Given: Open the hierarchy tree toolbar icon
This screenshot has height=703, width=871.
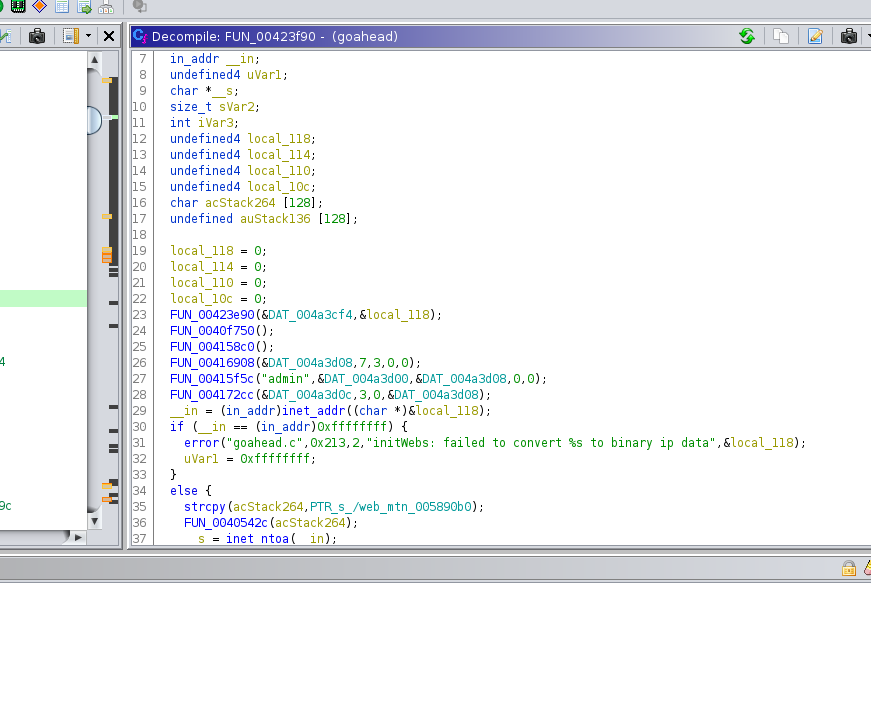Looking at the screenshot, I should tap(106, 6).
